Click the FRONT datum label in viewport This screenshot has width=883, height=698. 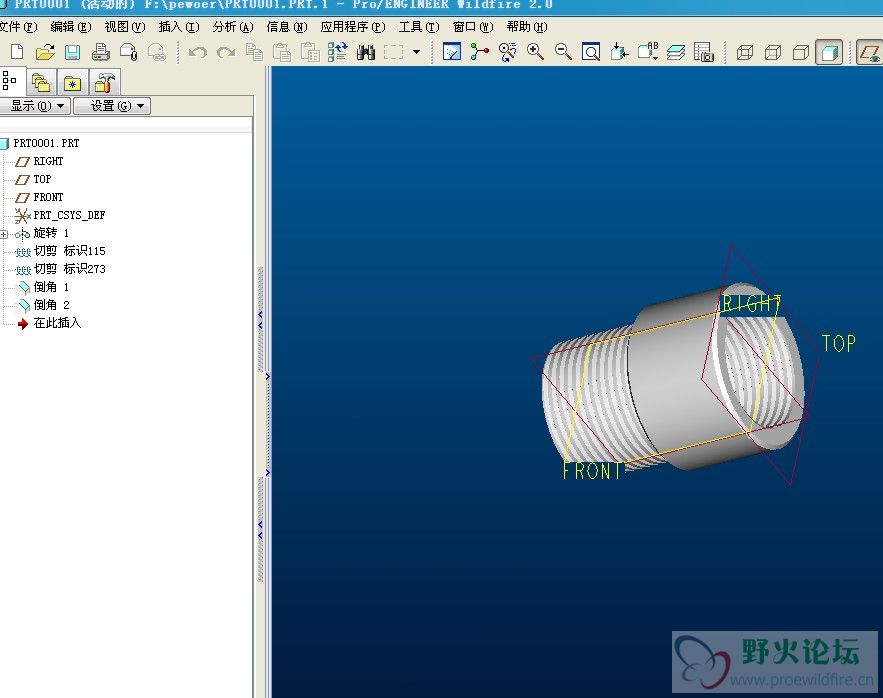tap(592, 470)
